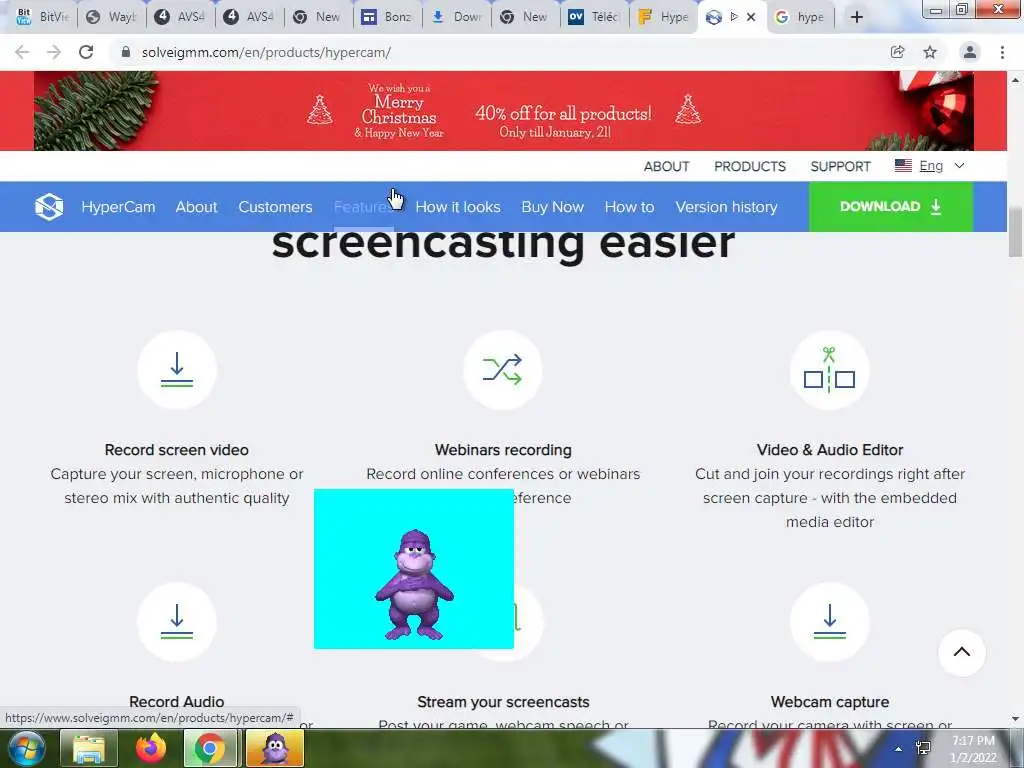
Task: Click the Video & Audio Editor scissors icon
Action: click(x=829, y=370)
